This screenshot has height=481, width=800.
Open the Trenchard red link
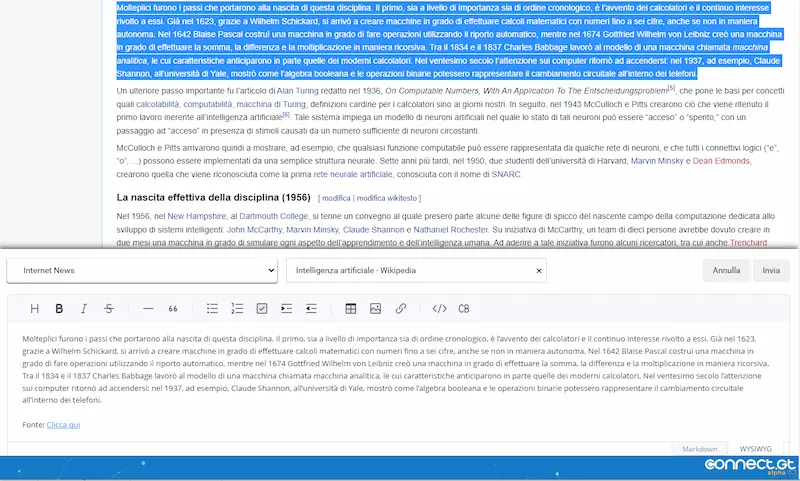(748, 243)
